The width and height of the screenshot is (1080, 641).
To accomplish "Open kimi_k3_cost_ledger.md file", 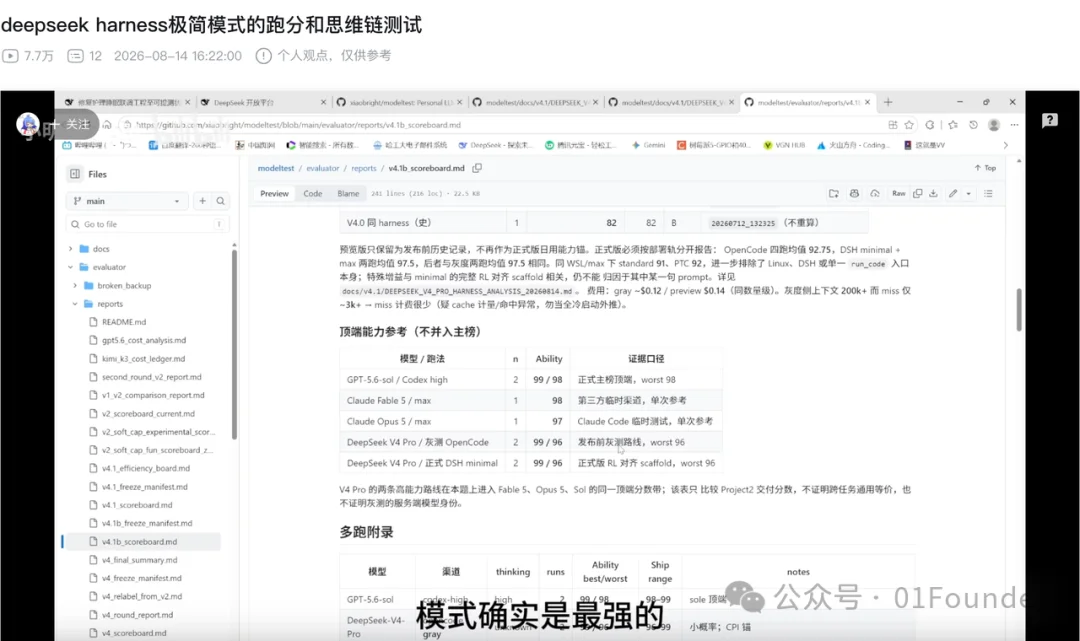I will 143,359.
